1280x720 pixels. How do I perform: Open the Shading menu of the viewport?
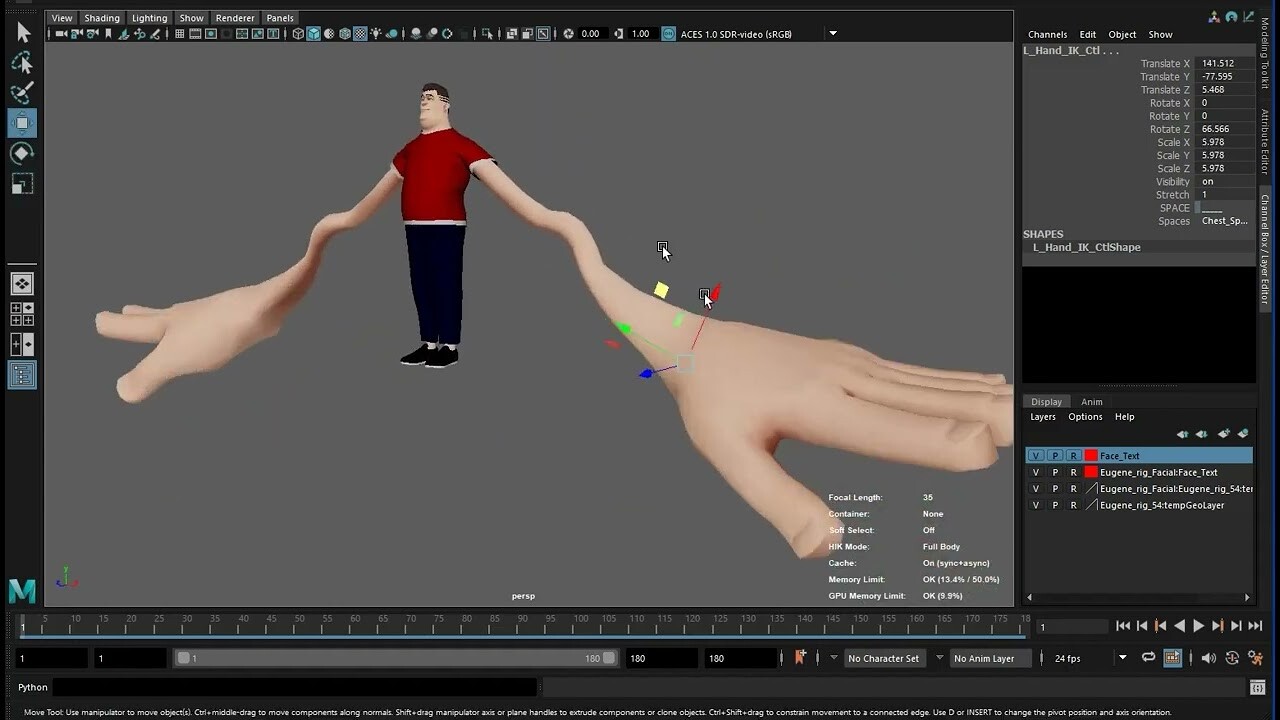[x=102, y=17]
